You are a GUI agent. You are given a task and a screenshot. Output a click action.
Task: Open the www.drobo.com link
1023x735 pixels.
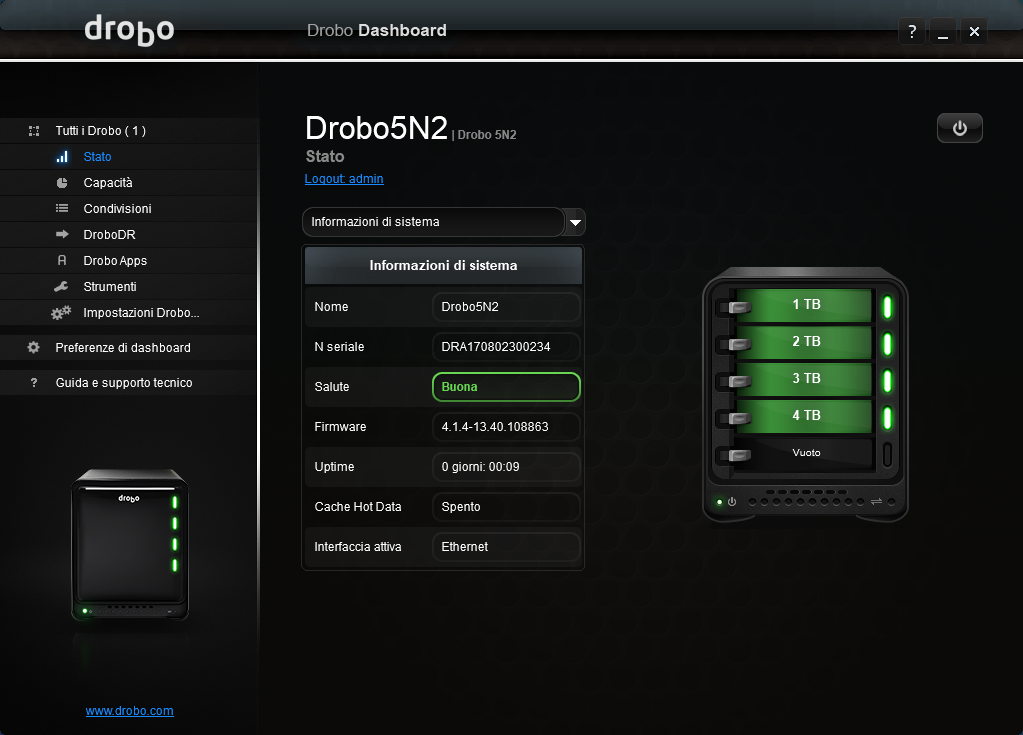click(129, 711)
